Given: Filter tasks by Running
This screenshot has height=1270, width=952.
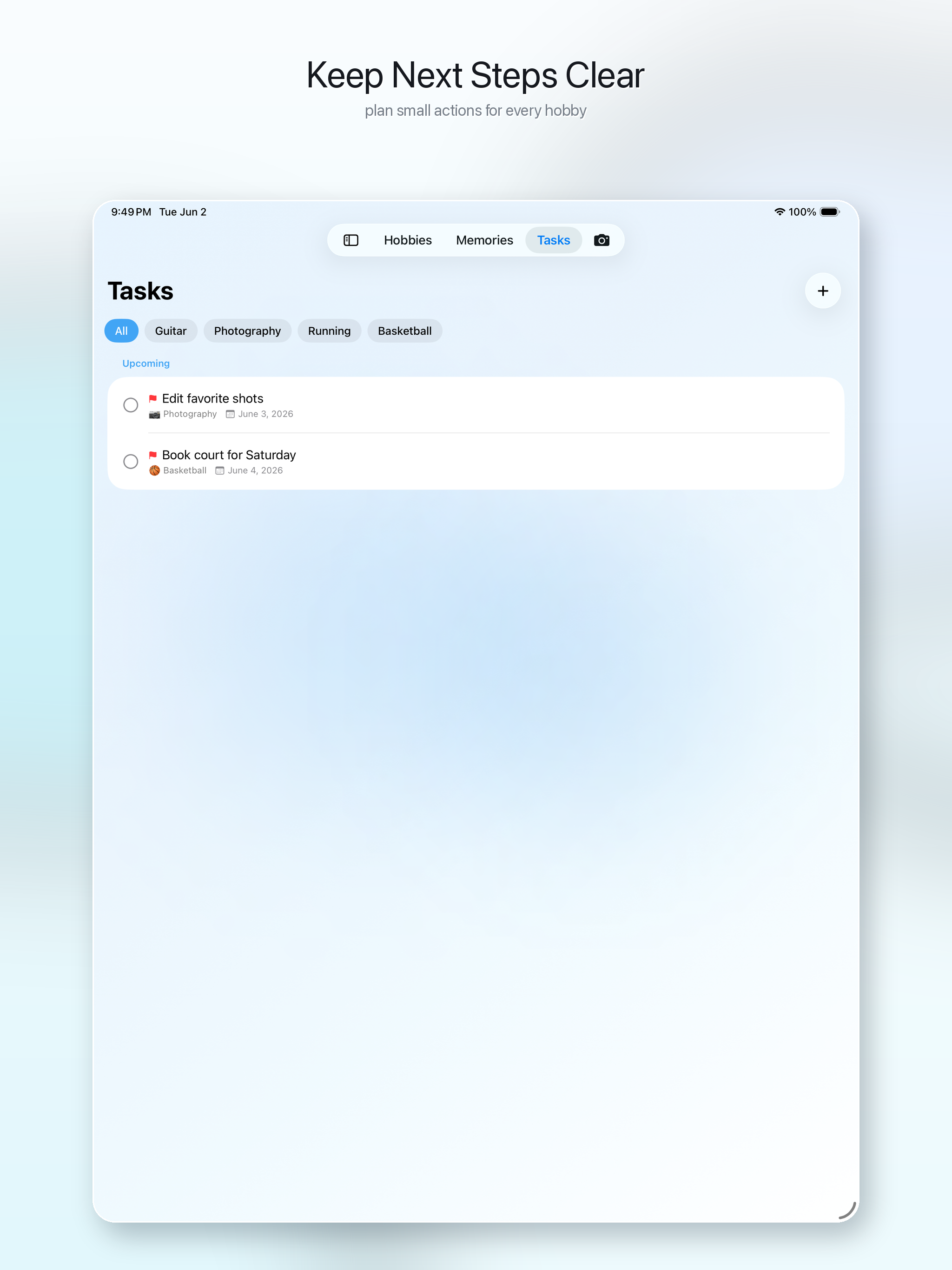Looking at the screenshot, I should tap(329, 331).
